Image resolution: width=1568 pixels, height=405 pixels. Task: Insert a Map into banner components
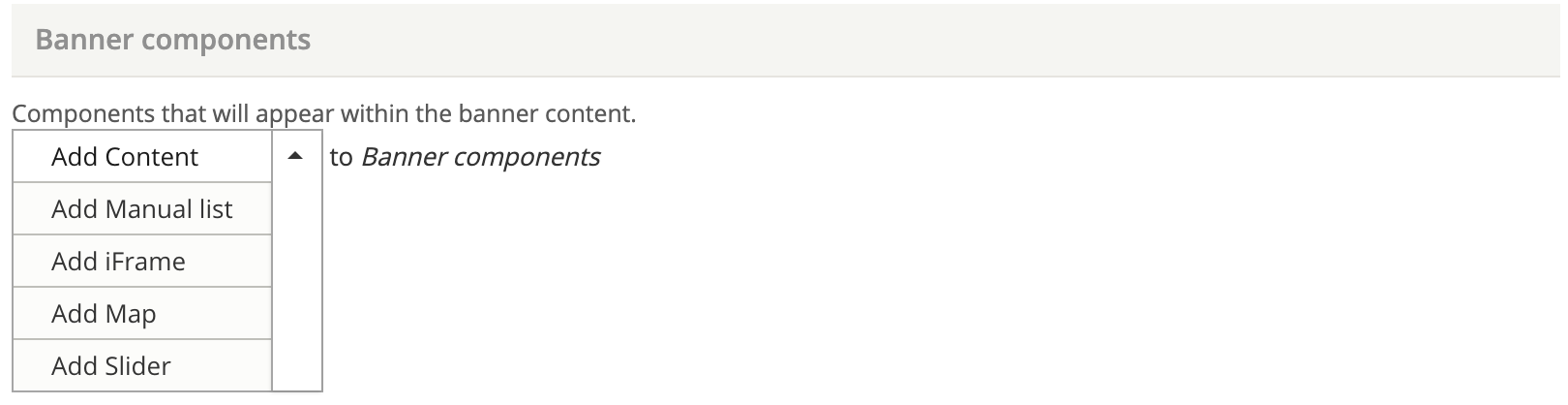pos(104,314)
